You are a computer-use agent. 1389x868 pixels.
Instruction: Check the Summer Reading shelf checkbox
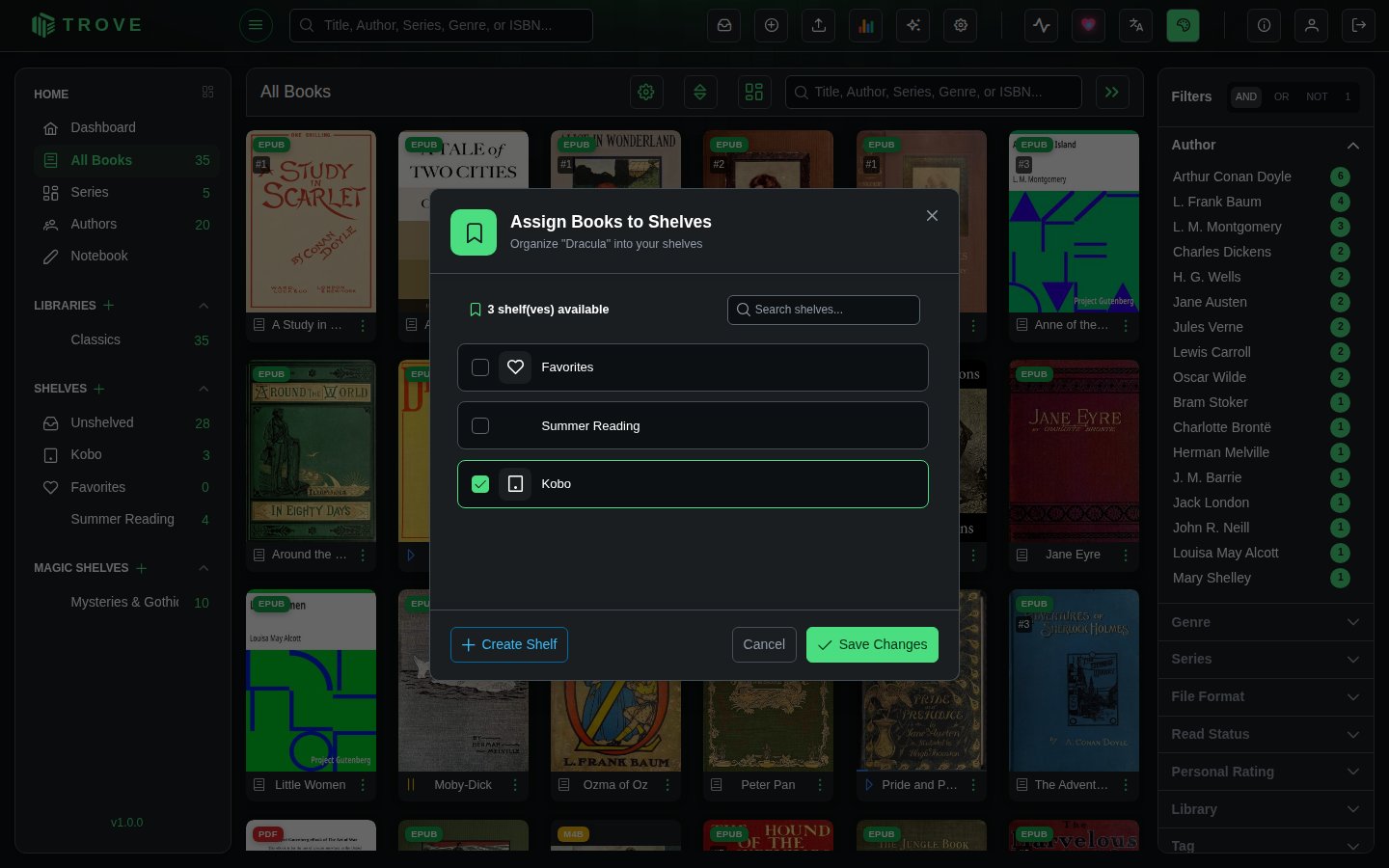point(480,425)
